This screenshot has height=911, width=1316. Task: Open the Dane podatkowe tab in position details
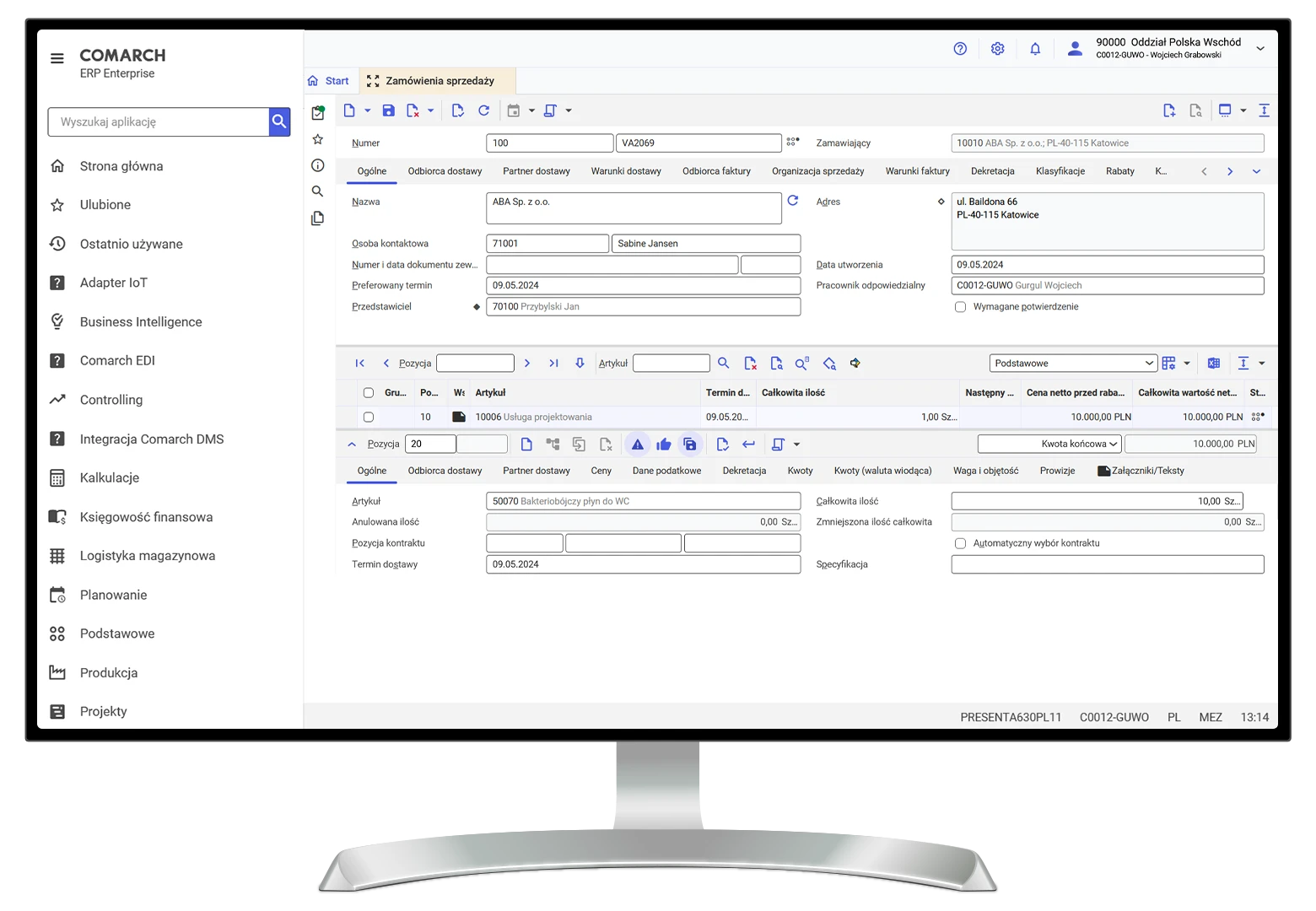[666, 471]
